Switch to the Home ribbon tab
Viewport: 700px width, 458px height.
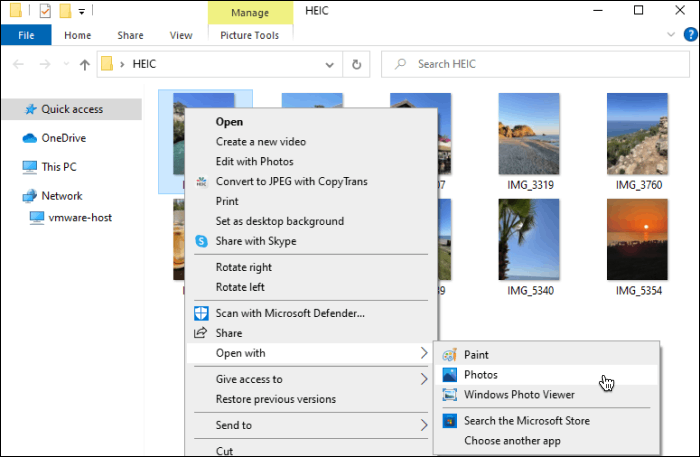(78, 35)
